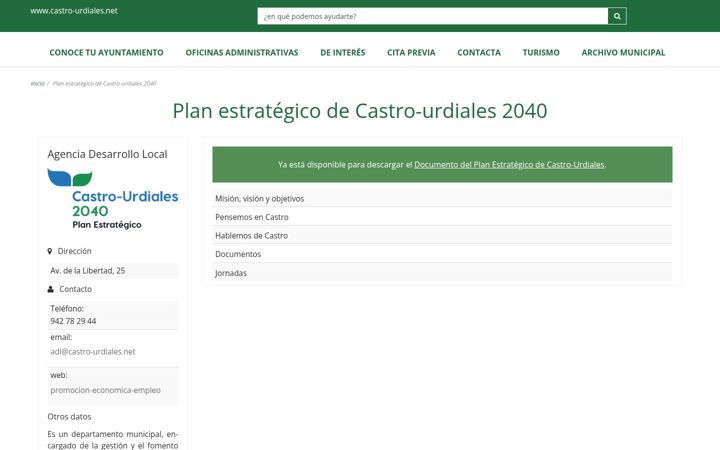Open the De Interés menu
Image resolution: width=720 pixels, height=450 pixels.
[x=343, y=52]
